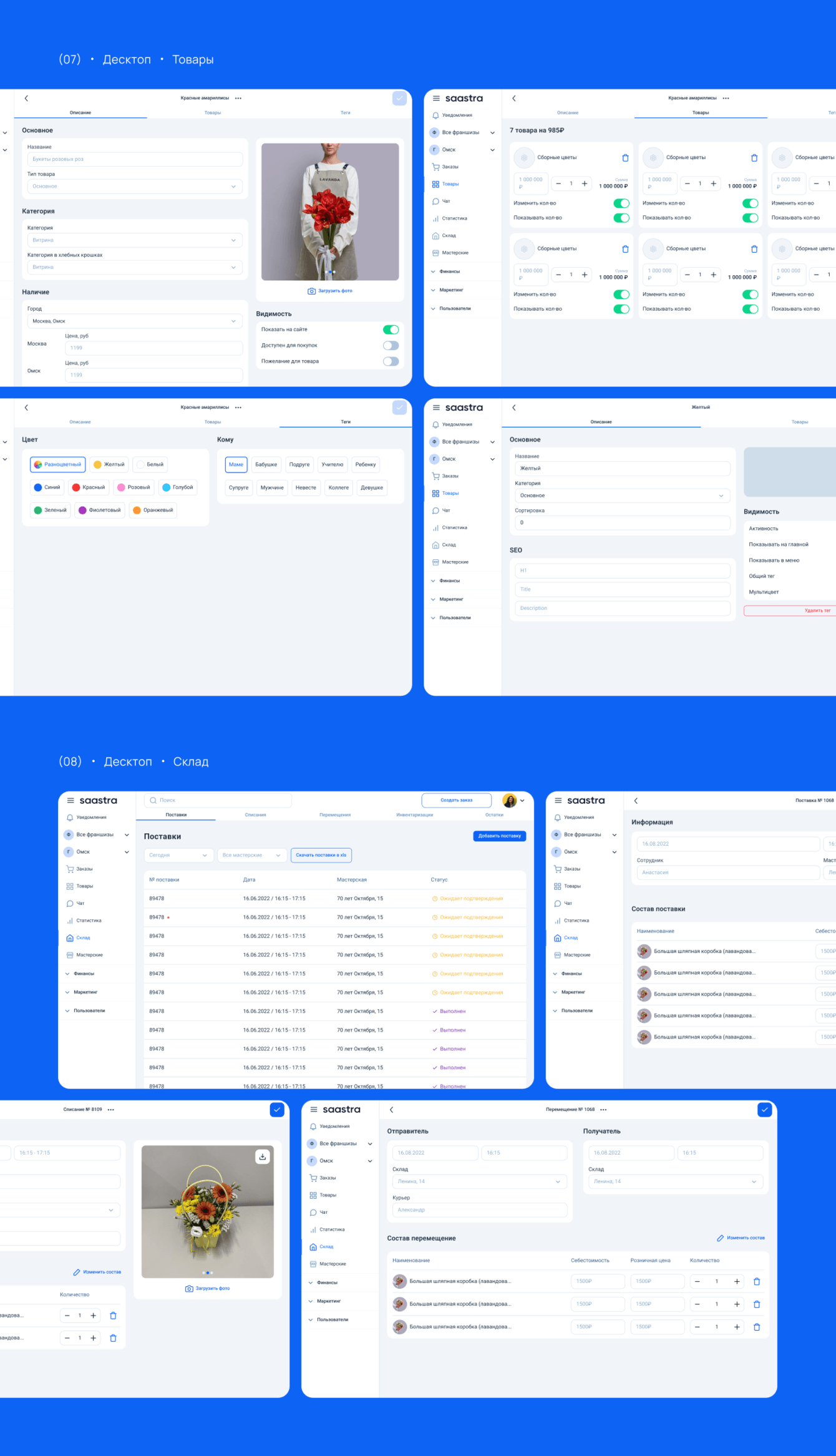The image size is (836, 1456).
Task: Click back arrow on Желтый tag page
Action: coord(514,408)
